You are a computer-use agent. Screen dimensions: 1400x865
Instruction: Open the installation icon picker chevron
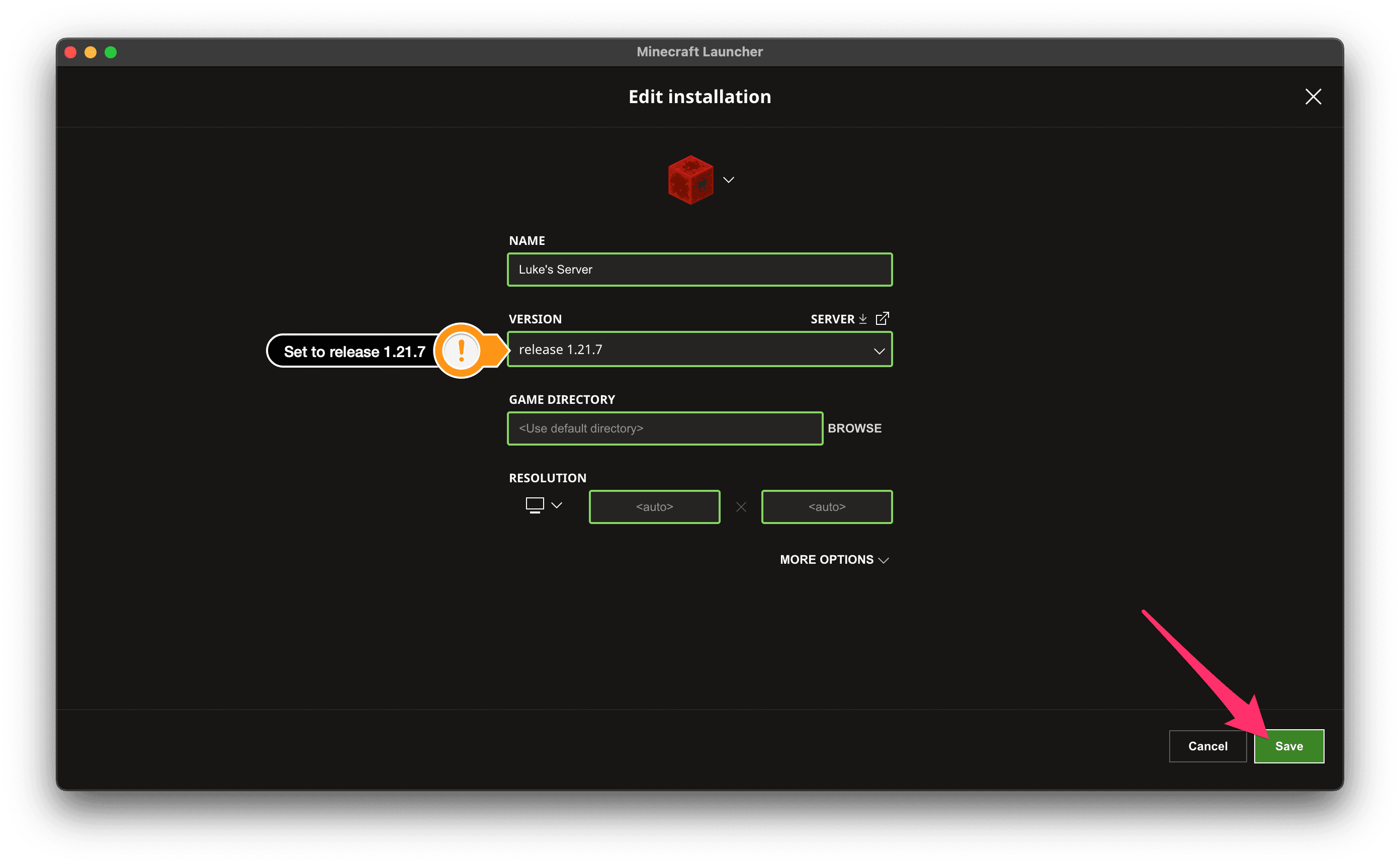coord(729,180)
